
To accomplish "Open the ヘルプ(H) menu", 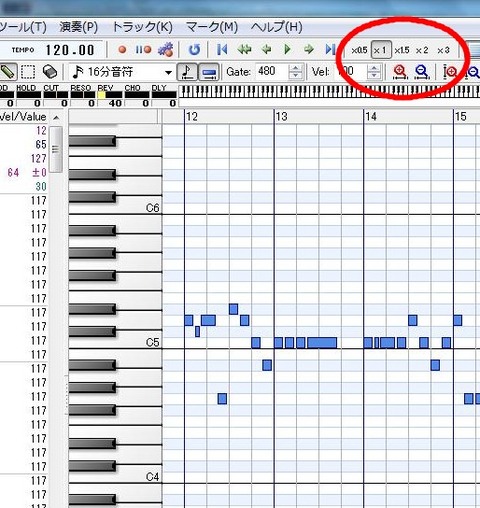I will [x=277, y=27].
